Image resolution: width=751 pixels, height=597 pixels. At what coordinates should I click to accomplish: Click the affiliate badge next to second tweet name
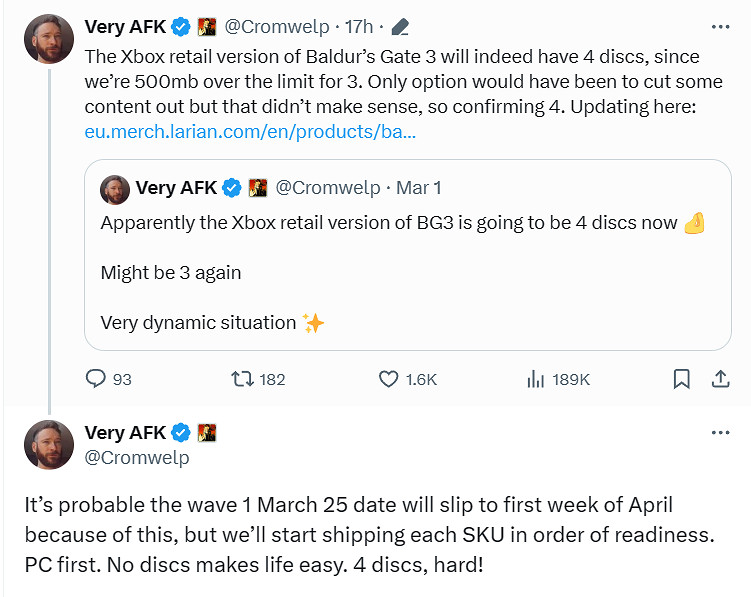coord(207,433)
